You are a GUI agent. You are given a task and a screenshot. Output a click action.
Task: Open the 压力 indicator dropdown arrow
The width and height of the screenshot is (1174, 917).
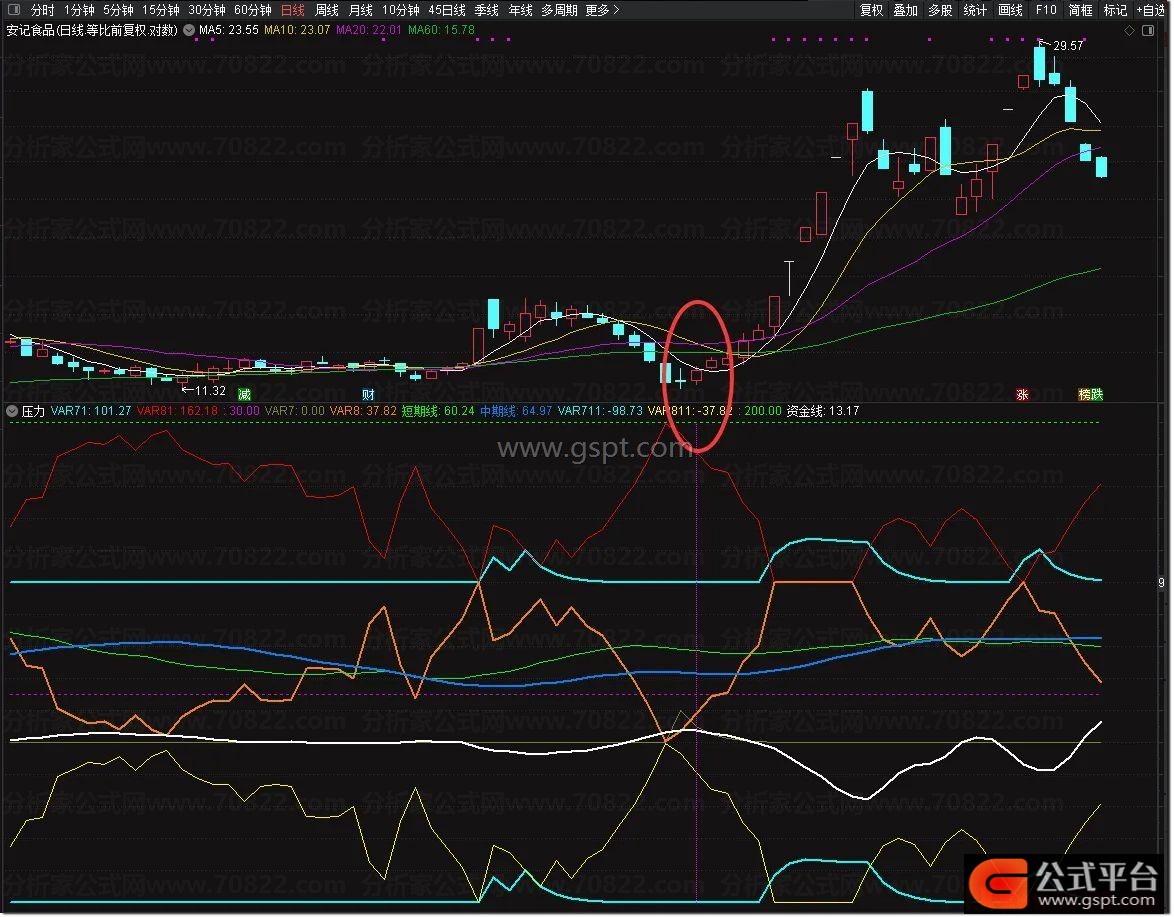click(12, 411)
